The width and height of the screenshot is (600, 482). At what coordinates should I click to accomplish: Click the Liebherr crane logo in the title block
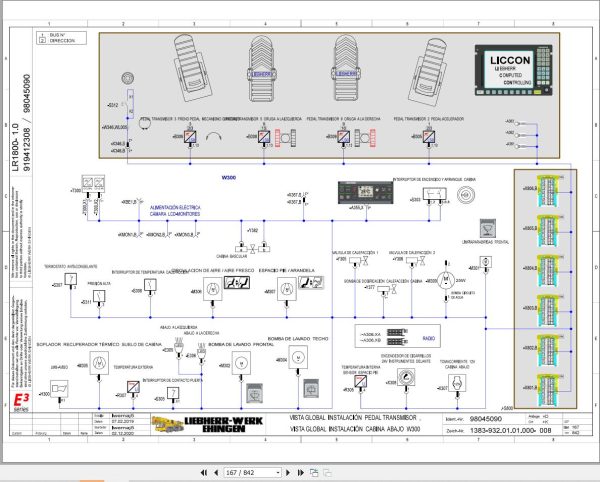click(x=167, y=425)
